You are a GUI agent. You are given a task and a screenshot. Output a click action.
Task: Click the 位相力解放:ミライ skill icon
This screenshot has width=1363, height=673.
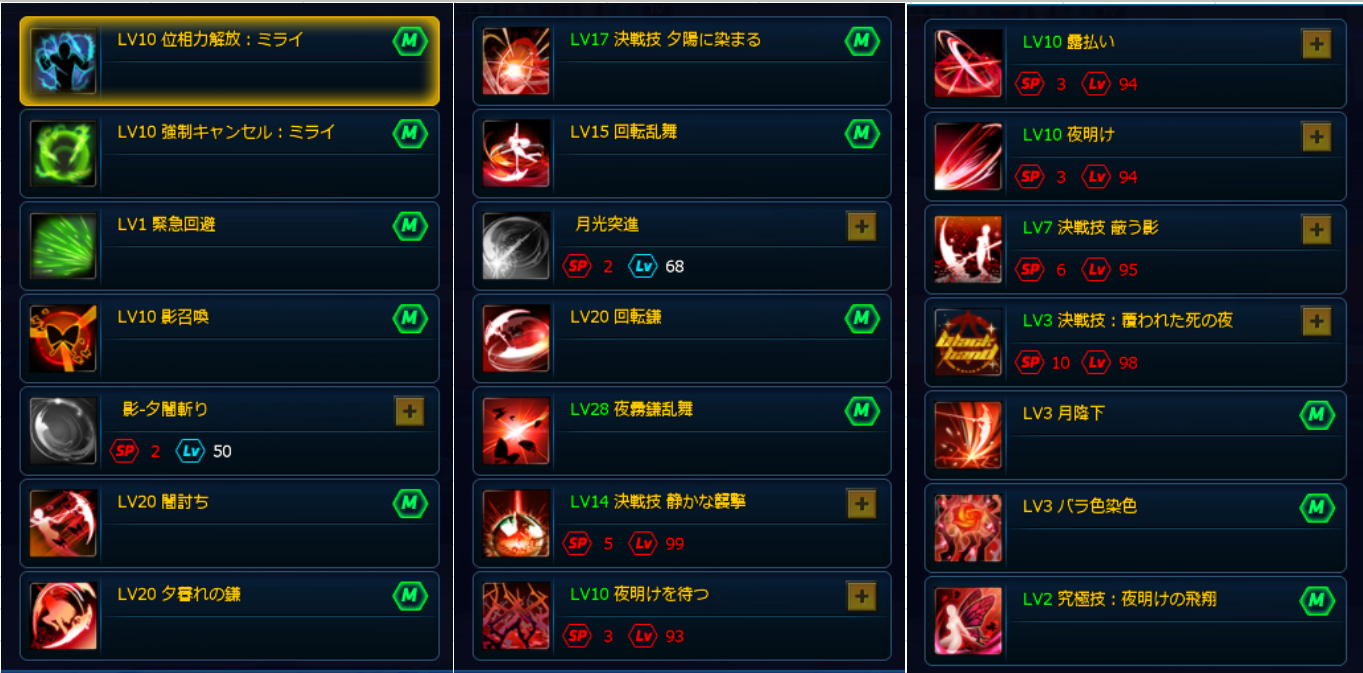[x=63, y=61]
